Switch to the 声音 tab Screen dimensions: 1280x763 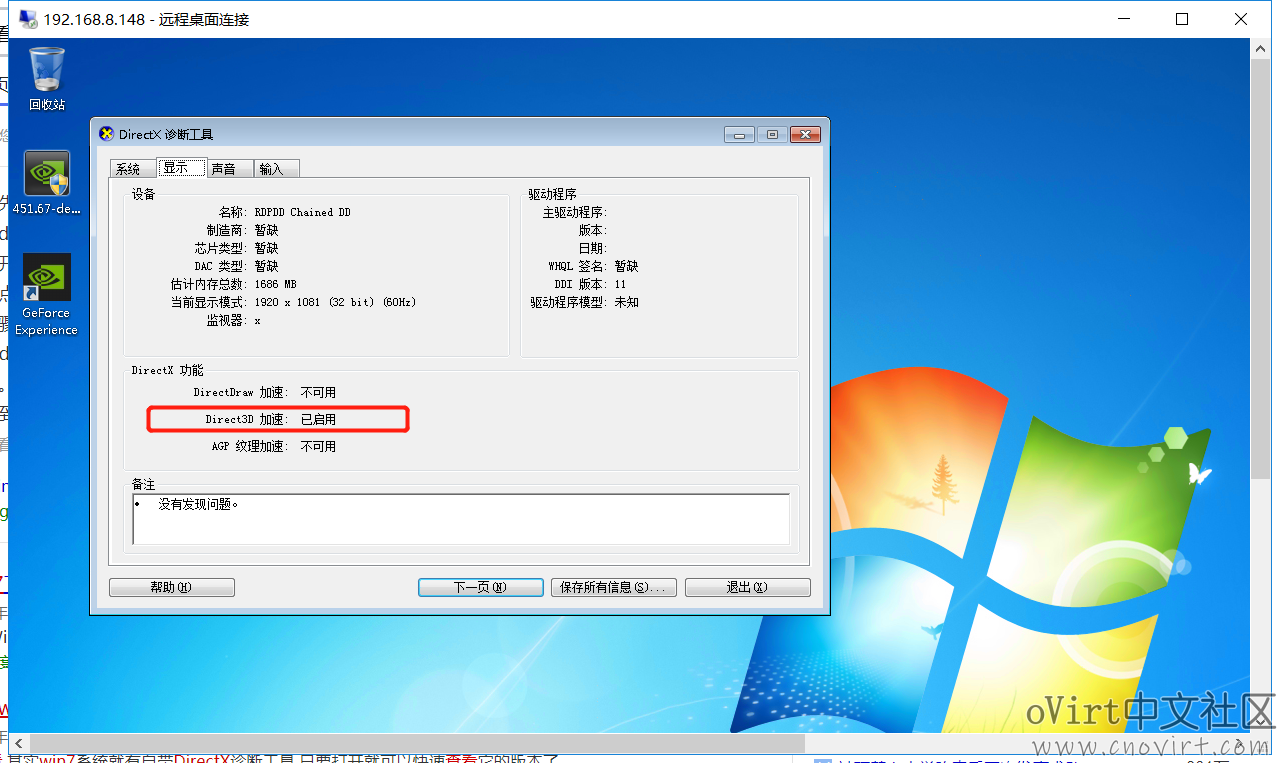tap(229, 169)
